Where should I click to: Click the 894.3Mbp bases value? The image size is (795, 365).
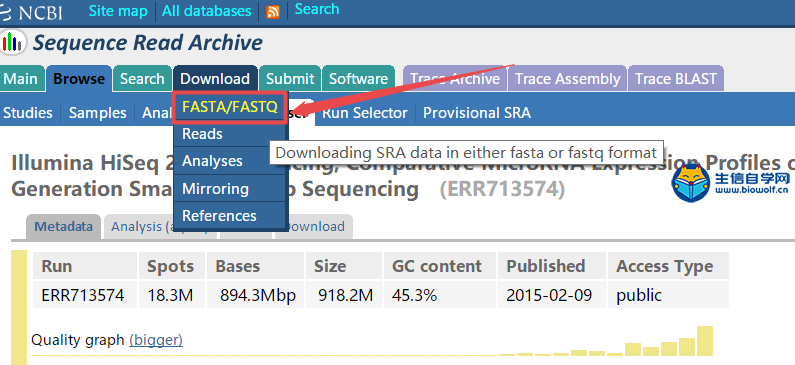click(258, 295)
